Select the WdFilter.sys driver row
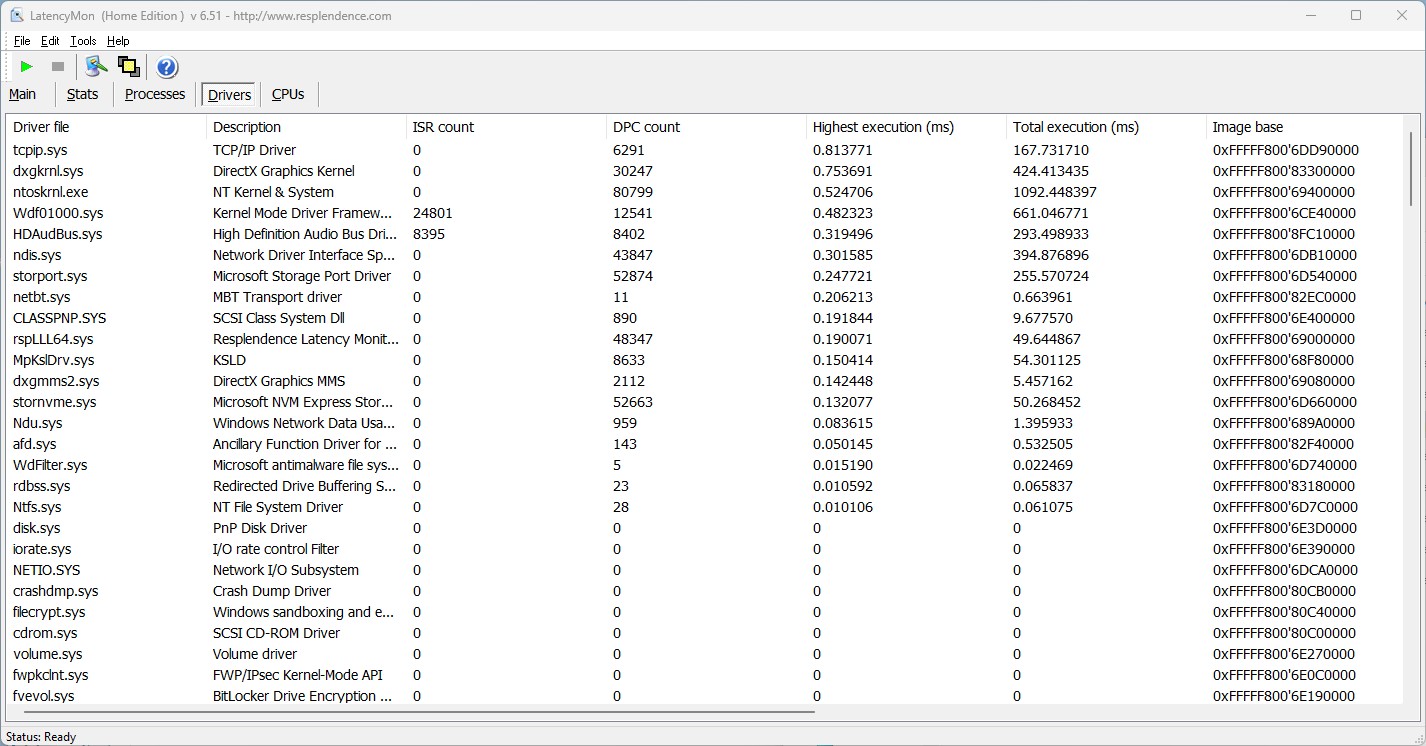This screenshot has height=746, width=1426. click(705, 465)
